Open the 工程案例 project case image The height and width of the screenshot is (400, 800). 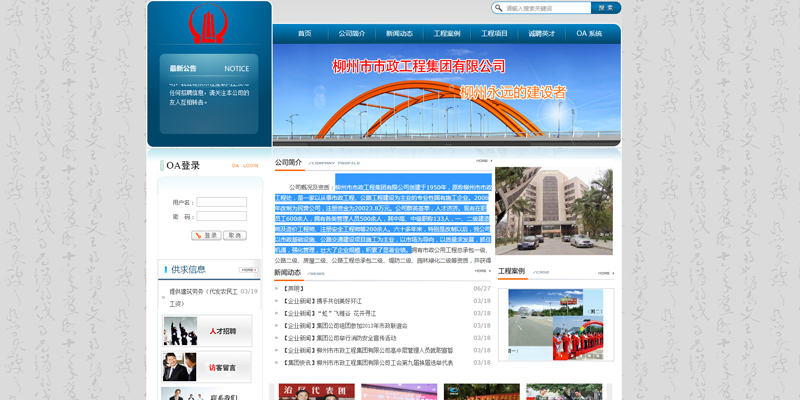click(554, 325)
